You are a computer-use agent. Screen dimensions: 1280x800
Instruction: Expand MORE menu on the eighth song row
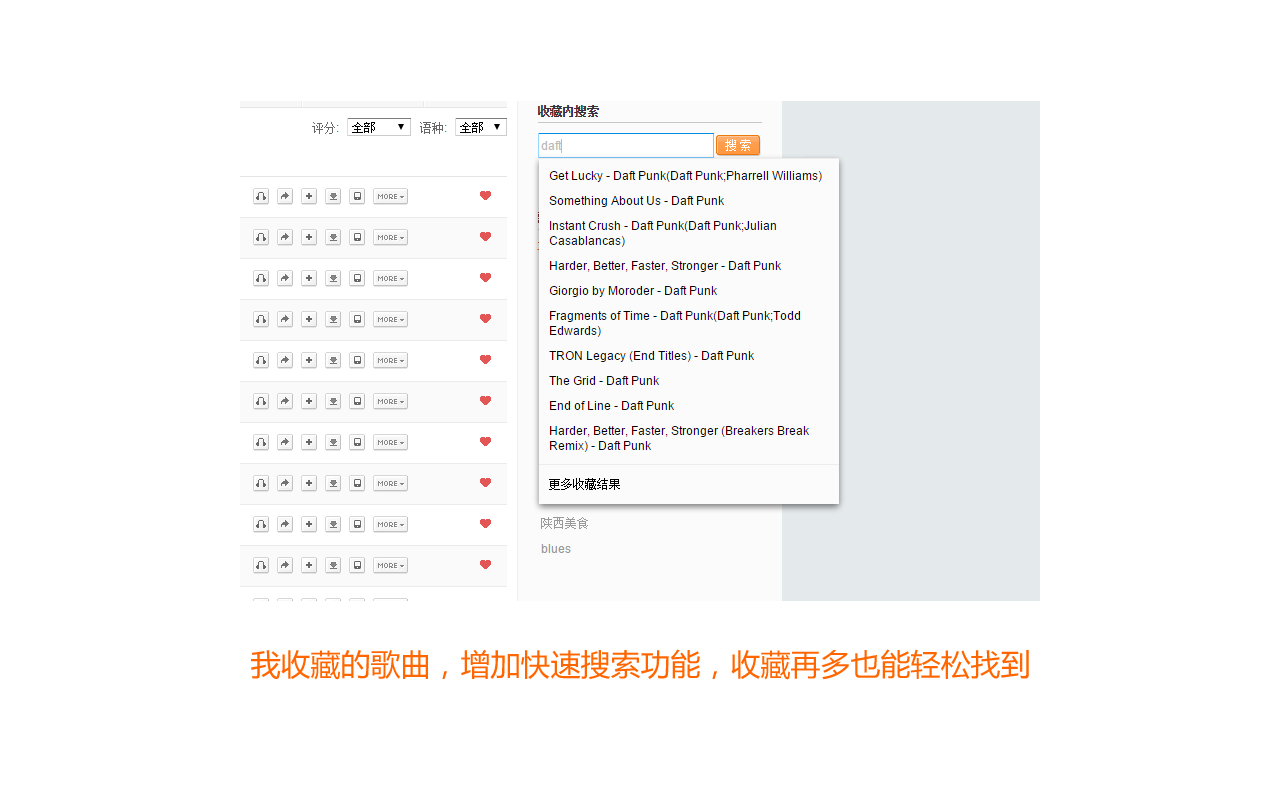pos(390,483)
